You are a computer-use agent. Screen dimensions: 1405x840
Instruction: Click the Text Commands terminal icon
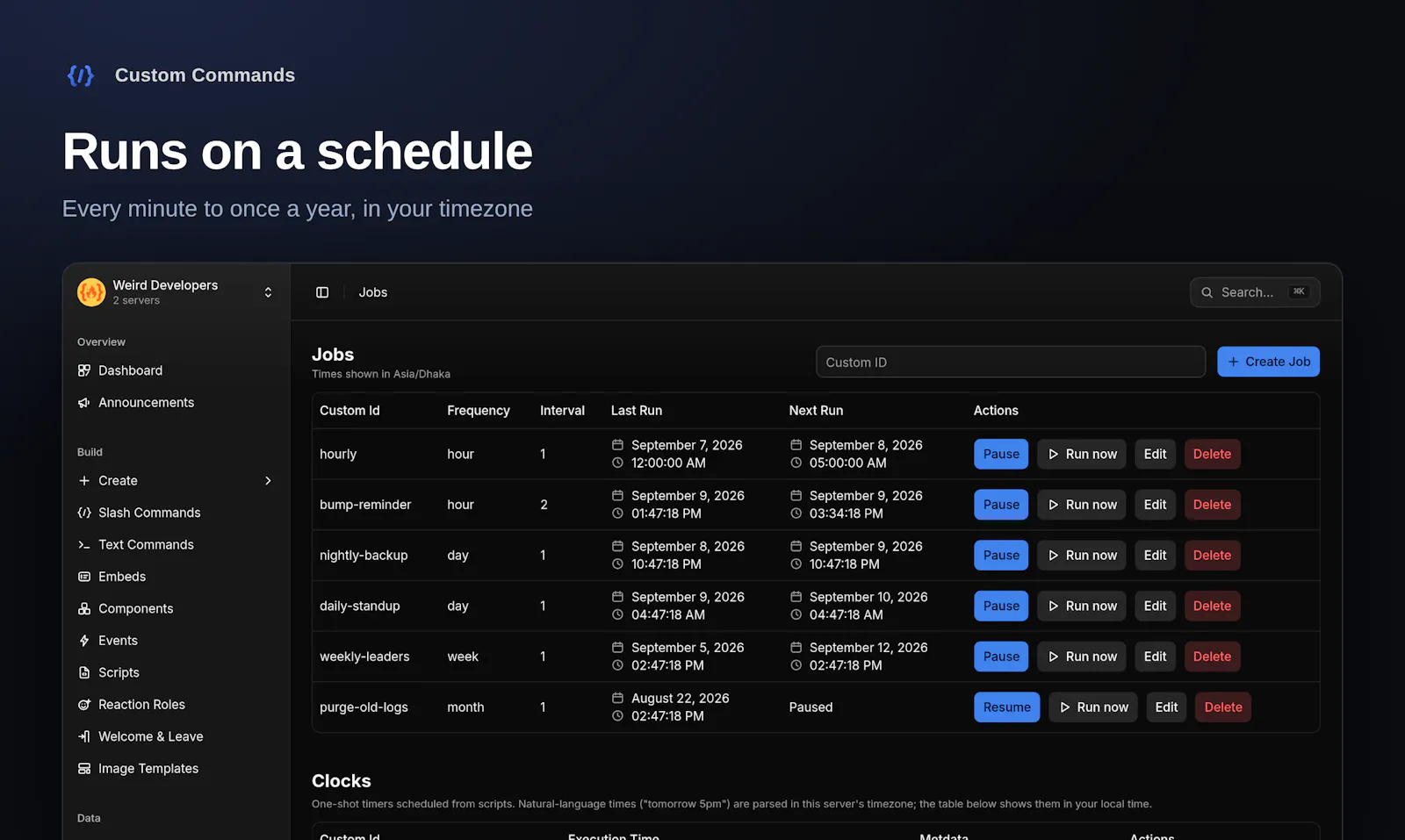(x=84, y=544)
